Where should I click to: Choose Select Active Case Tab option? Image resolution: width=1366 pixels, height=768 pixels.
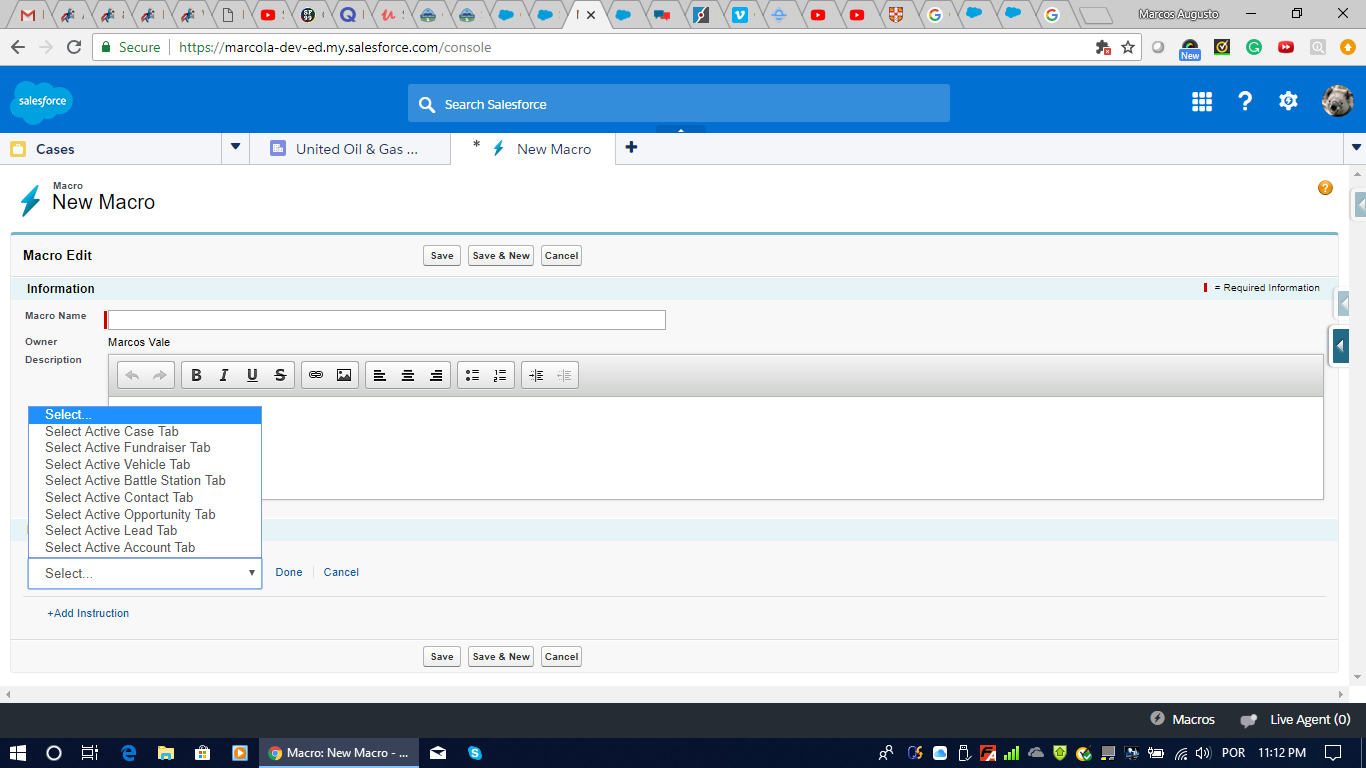point(145,431)
